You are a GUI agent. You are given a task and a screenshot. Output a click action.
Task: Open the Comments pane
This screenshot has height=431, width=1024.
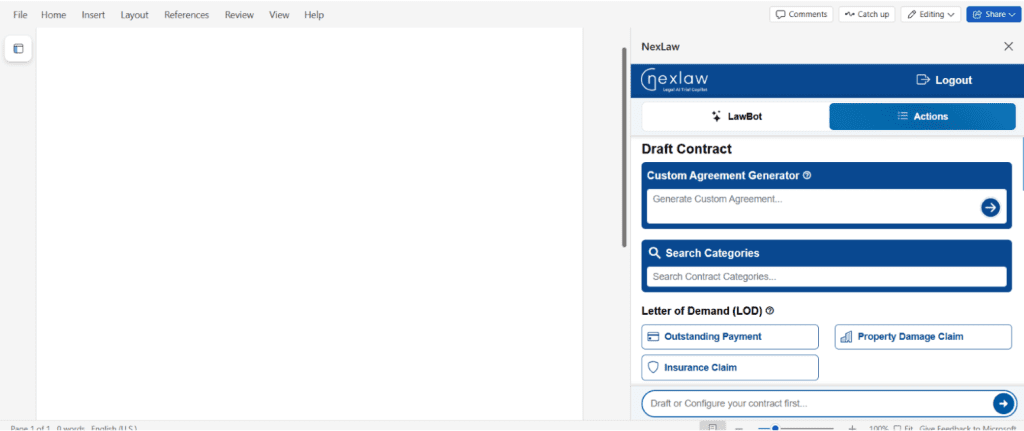[x=801, y=14]
